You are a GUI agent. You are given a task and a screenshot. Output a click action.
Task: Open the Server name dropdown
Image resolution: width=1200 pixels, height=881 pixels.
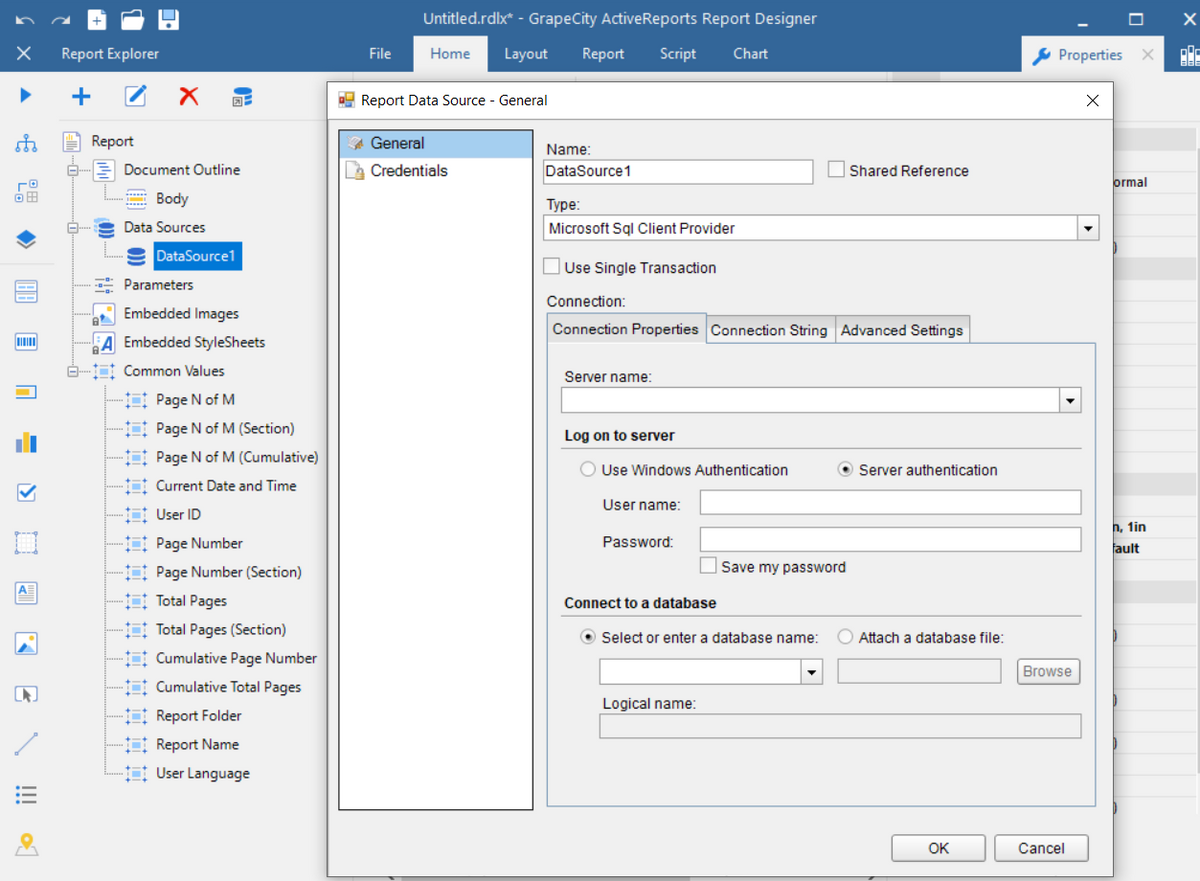pos(1070,399)
